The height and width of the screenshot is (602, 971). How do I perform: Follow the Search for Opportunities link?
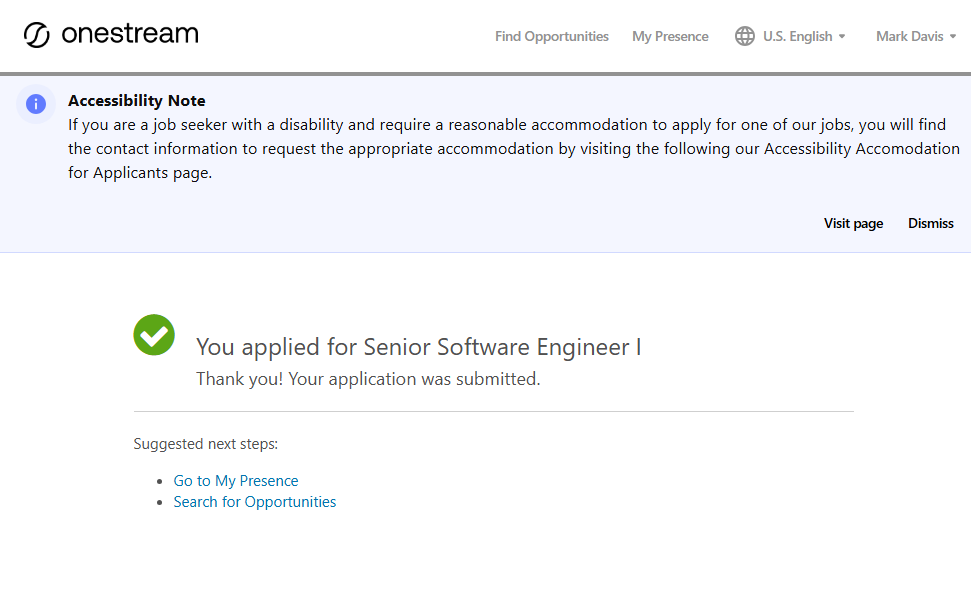[x=255, y=502]
